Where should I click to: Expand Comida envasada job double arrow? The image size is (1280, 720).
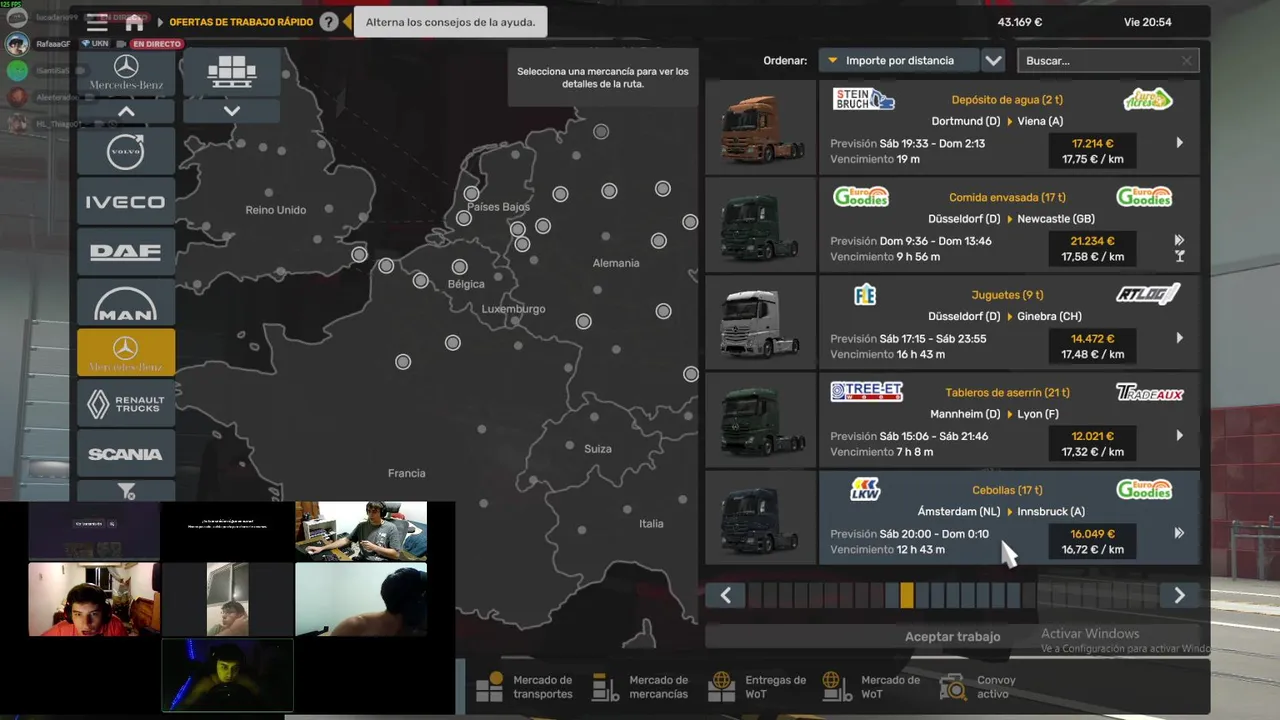[1180, 240]
